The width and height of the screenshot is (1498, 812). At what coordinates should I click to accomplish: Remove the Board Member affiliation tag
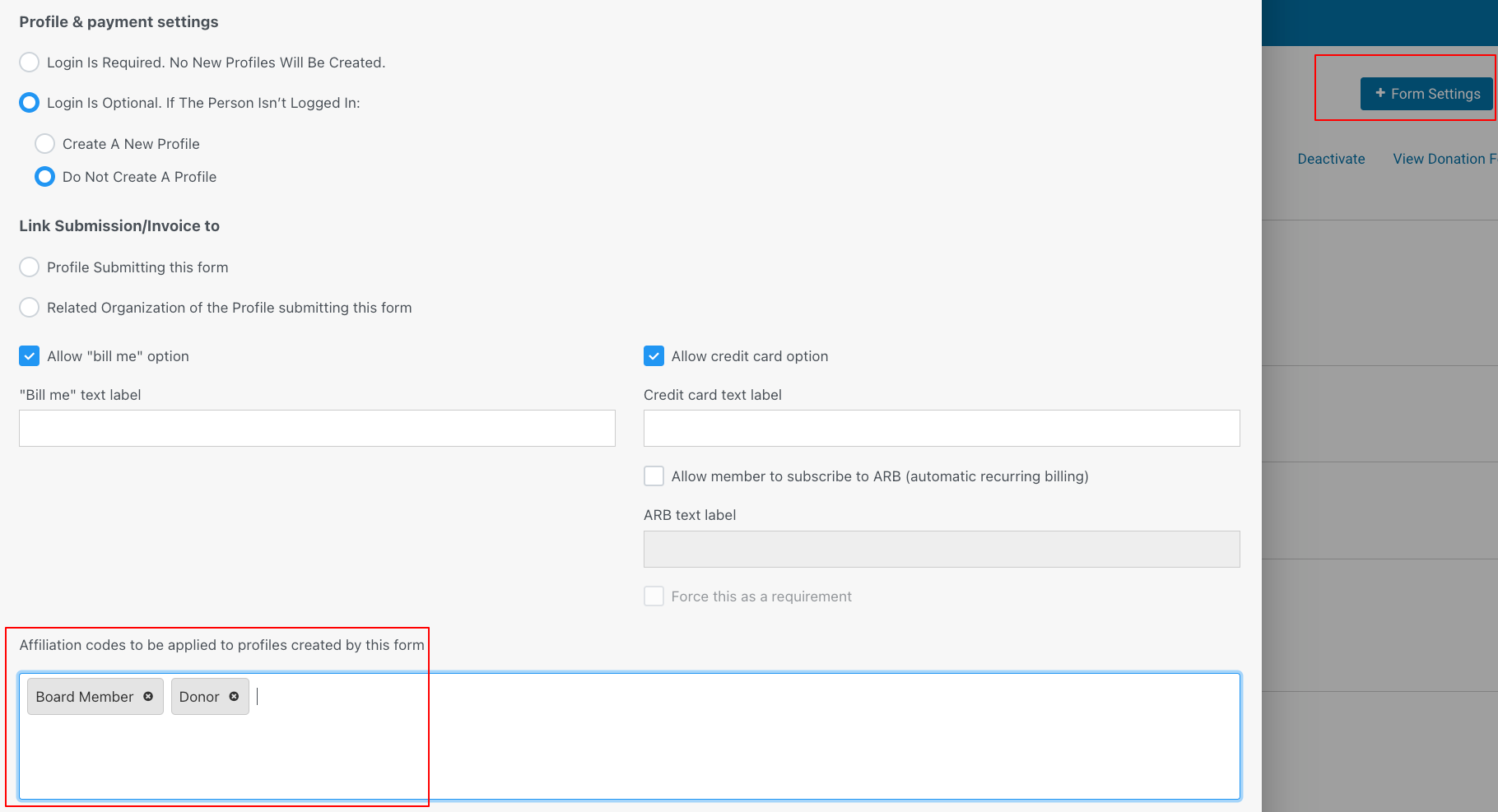pyautogui.click(x=148, y=696)
